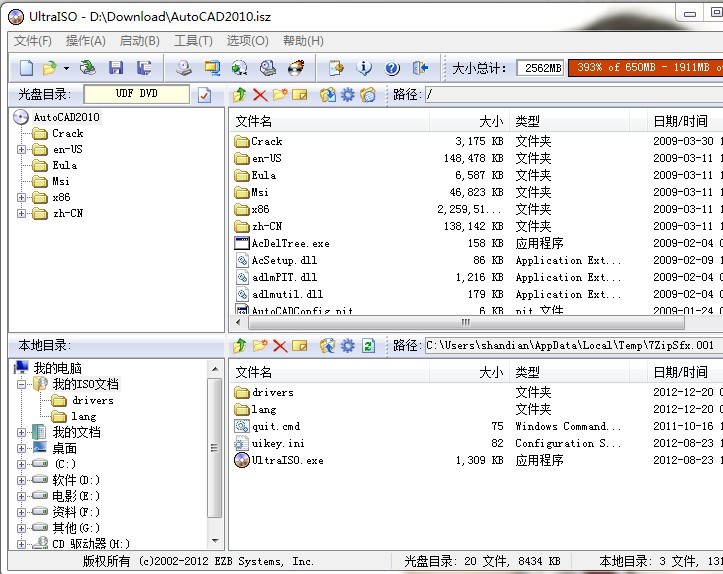The width and height of the screenshot is (723, 574).
Task: Click New Folder icon in local toolbar
Action: 260,346
